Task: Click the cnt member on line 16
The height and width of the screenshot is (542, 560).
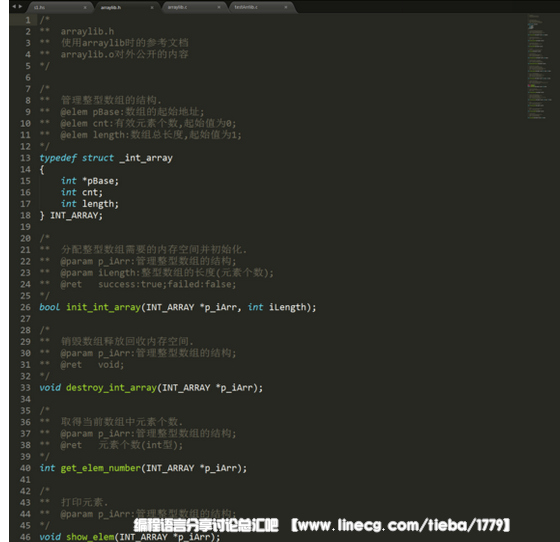Action: pos(92,192)
